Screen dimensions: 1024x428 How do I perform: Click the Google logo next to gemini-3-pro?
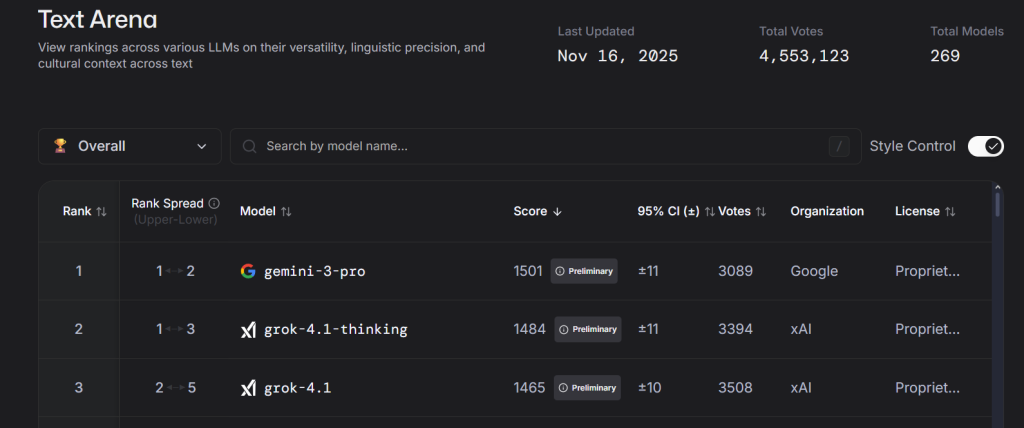coord(249,271)
